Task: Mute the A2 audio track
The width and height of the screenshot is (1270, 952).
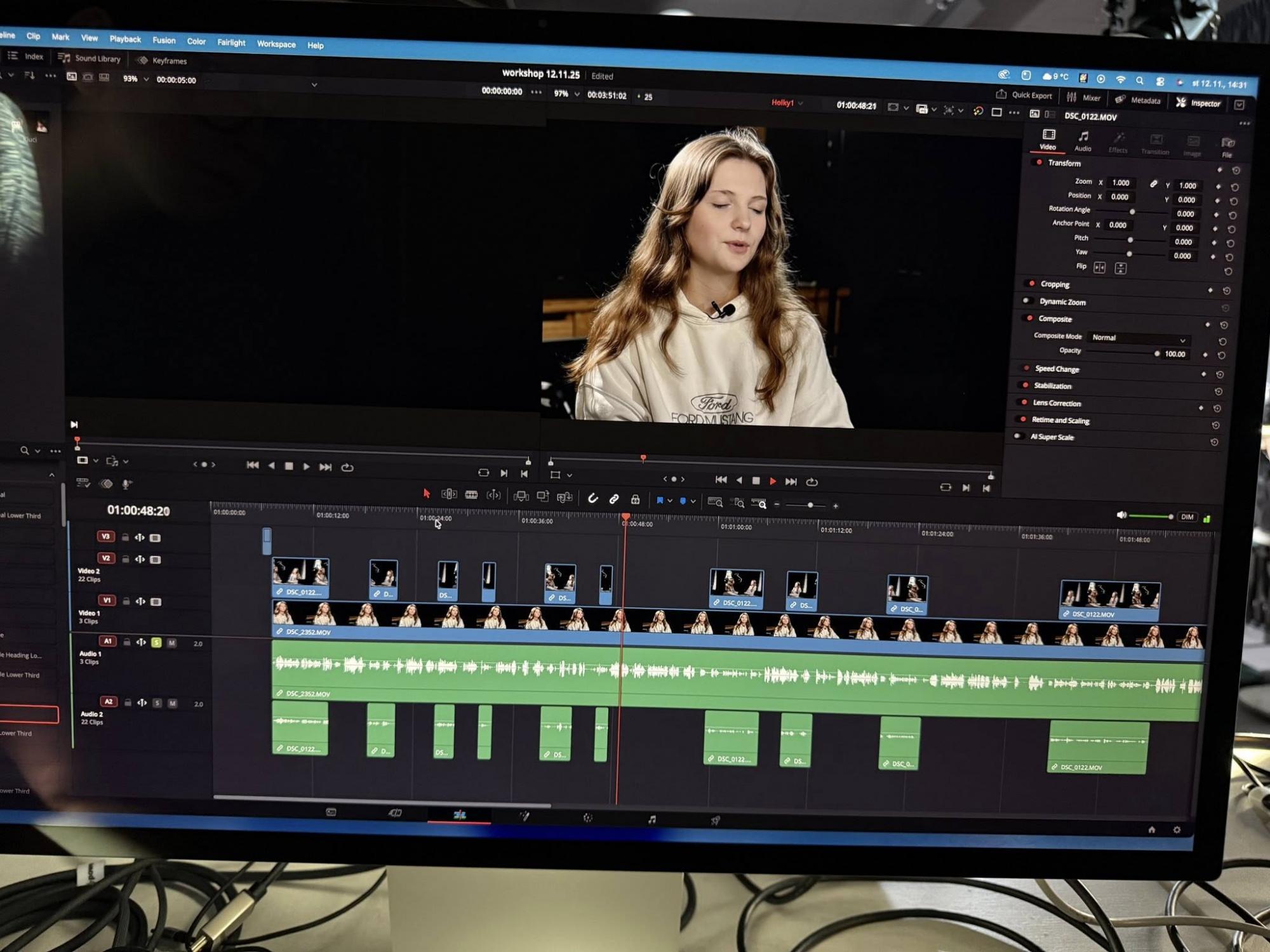Action: pyautogui.click(x=172, y=703)
